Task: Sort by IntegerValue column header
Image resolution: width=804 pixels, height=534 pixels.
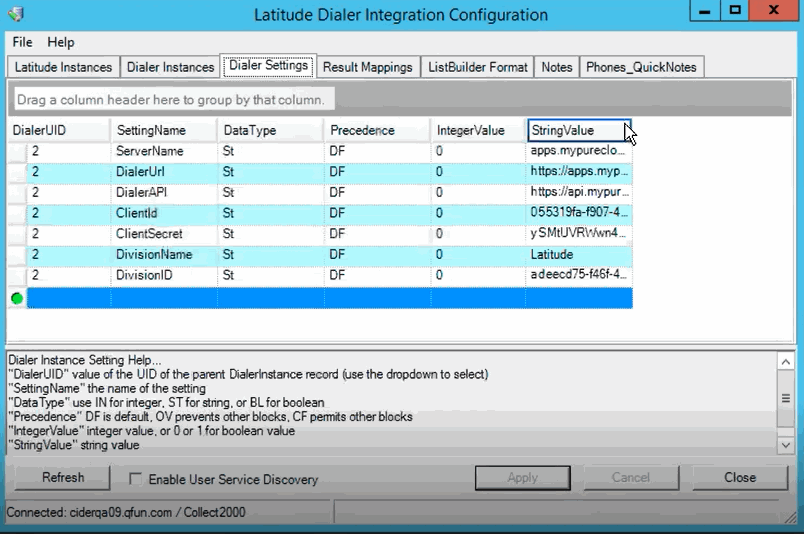Action: [x=478, y=130]
